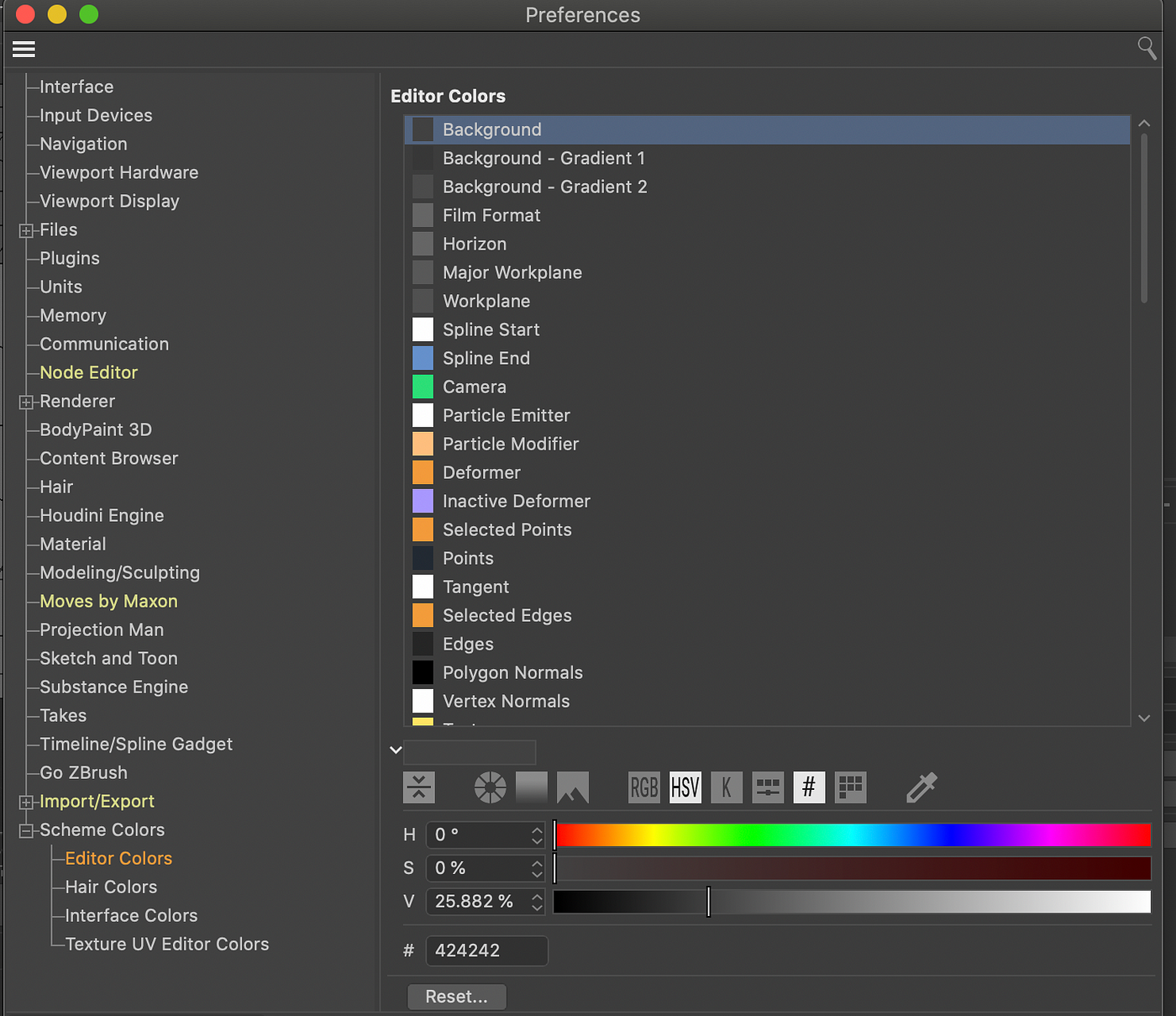
Task: Switch to color wheel mode
Action: pos(491,787)
